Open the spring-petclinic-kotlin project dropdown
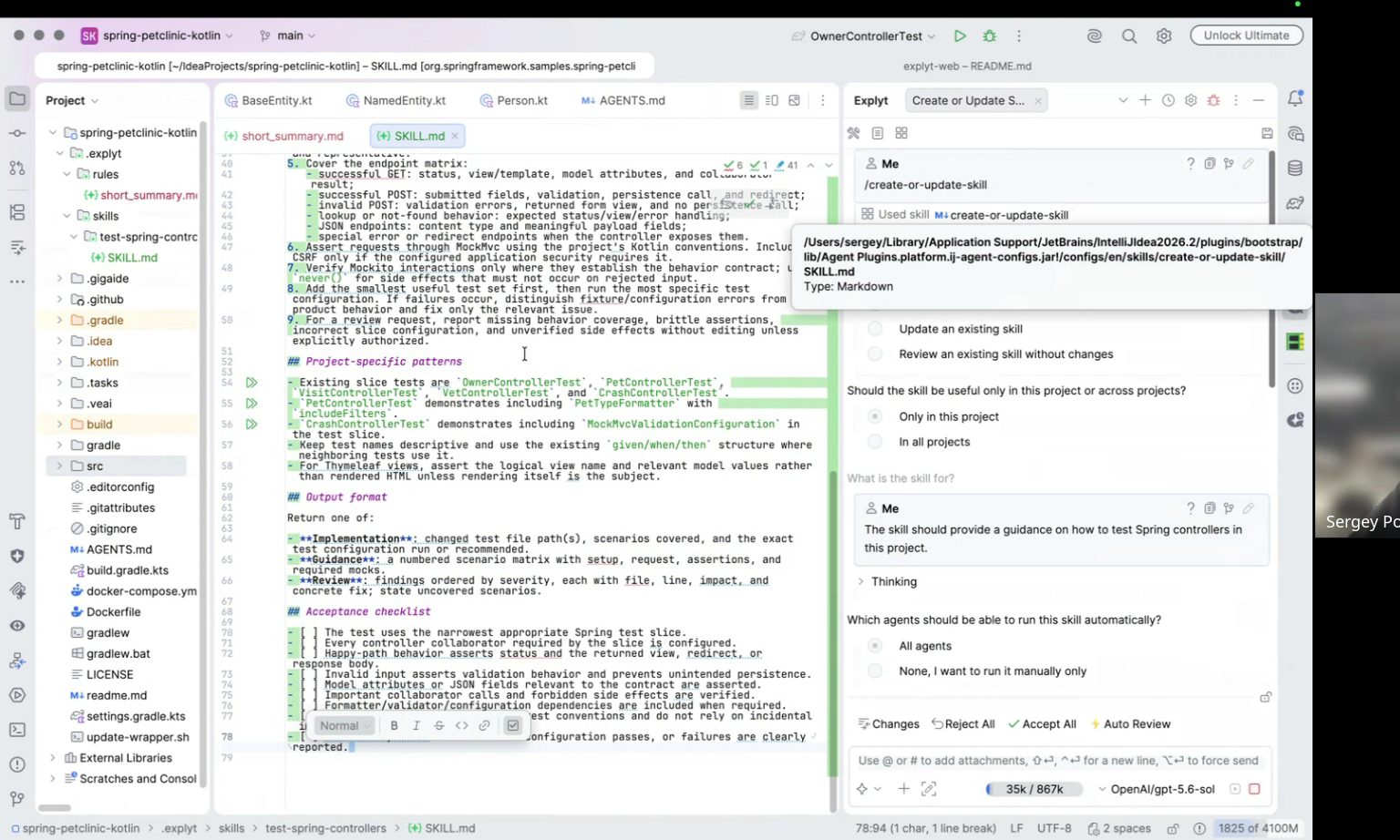Image resolution: width=1400 pixels, height=840 pixels. click(x=157, y=36)
